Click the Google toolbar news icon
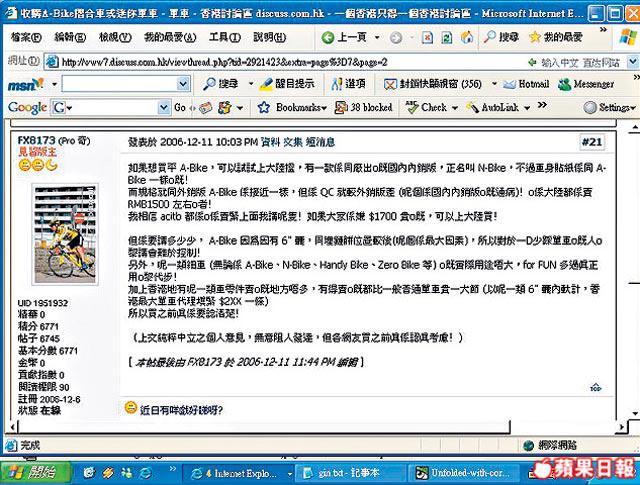 (205, 108)
